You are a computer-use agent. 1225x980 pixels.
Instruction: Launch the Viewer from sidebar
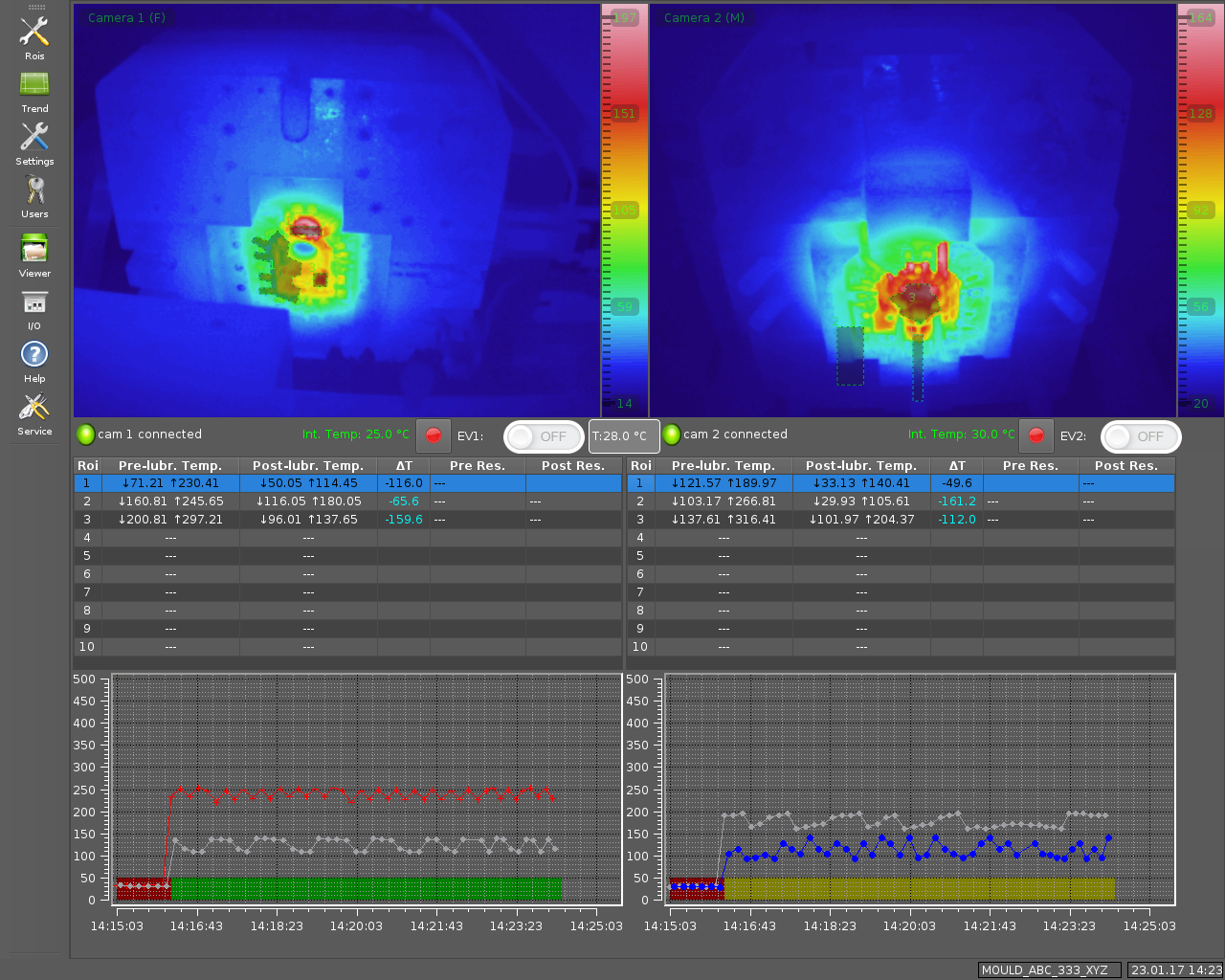point(34,250)
